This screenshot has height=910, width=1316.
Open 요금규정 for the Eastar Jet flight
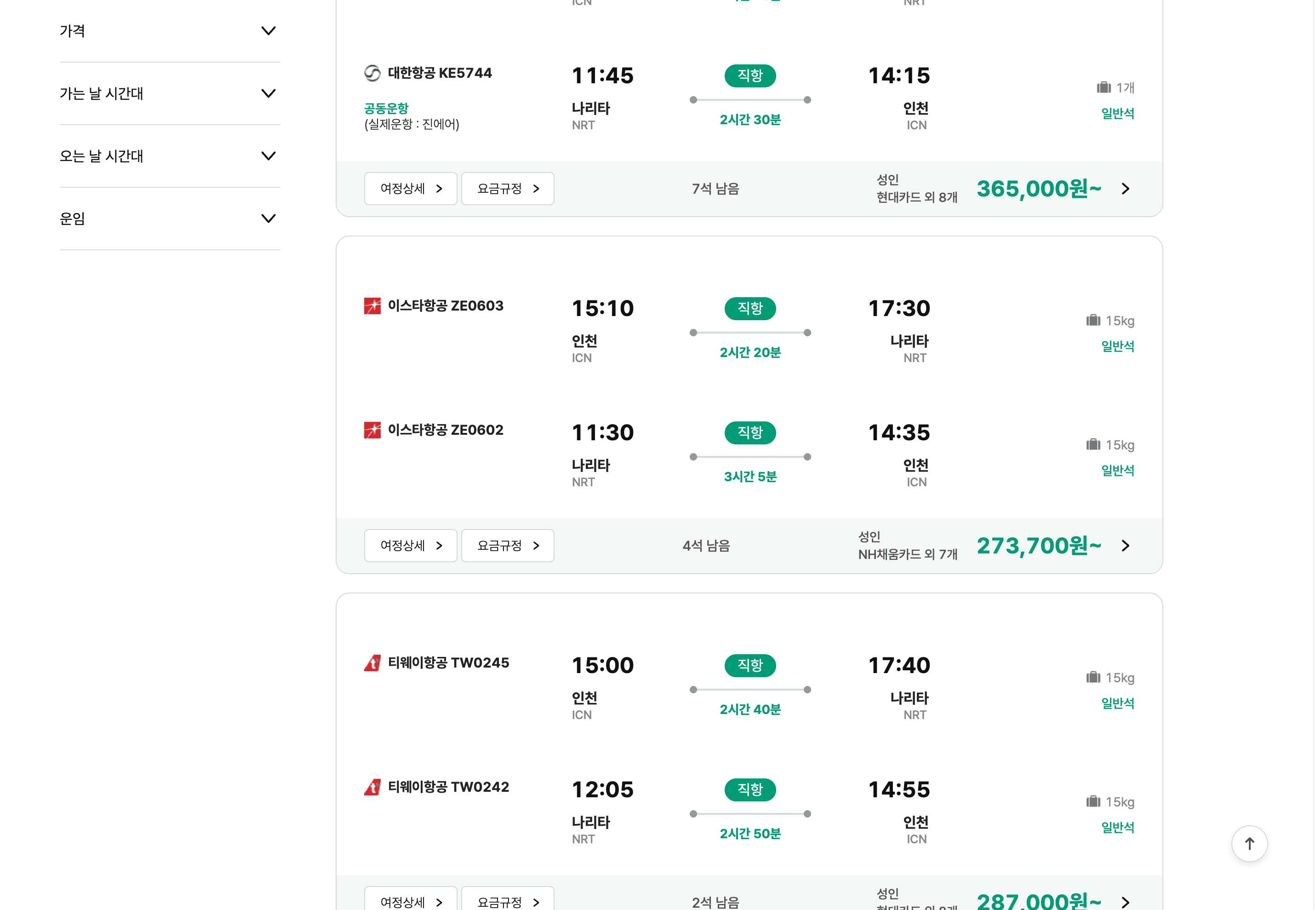(507, 546)
